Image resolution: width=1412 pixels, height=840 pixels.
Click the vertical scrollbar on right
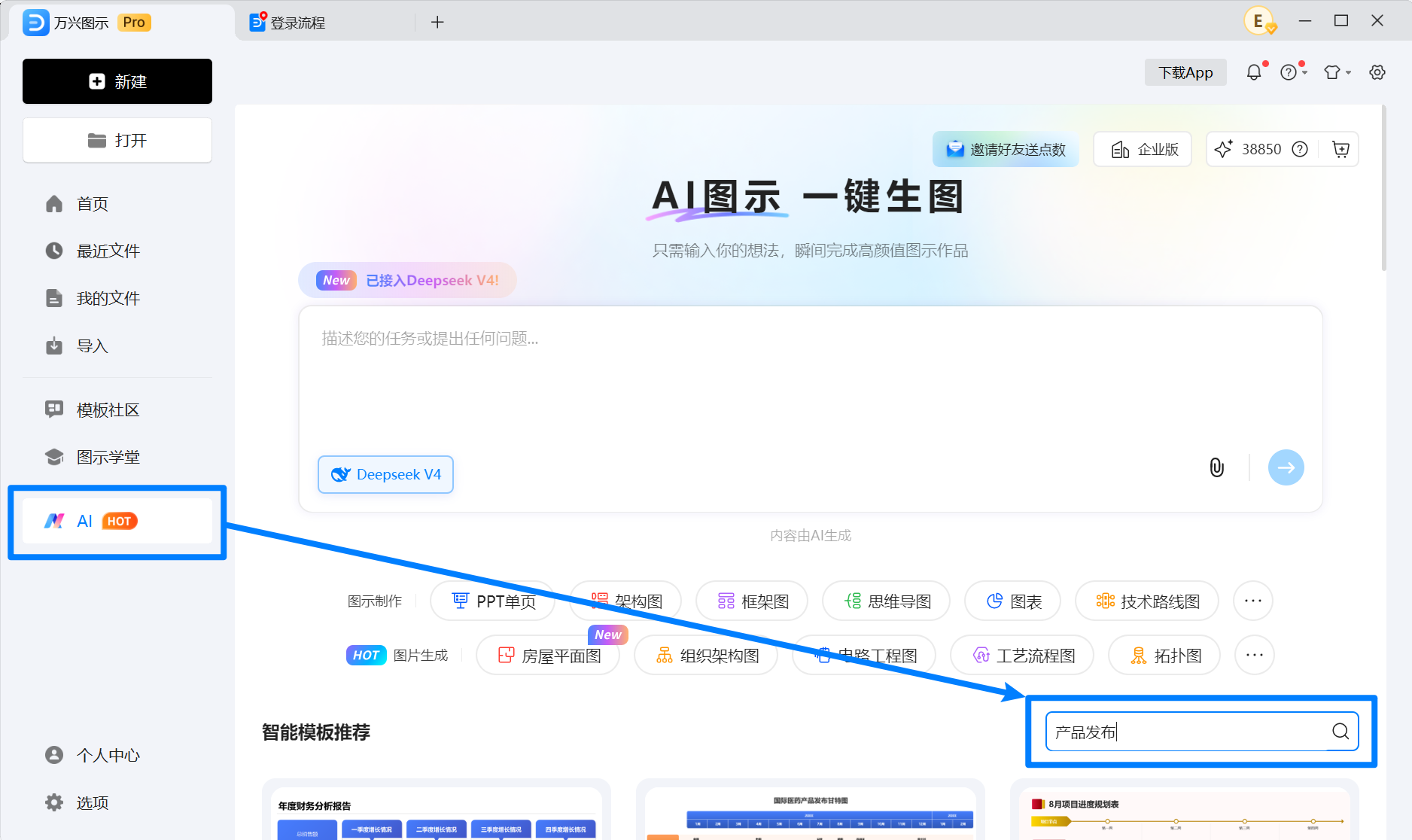point(1383,188)
